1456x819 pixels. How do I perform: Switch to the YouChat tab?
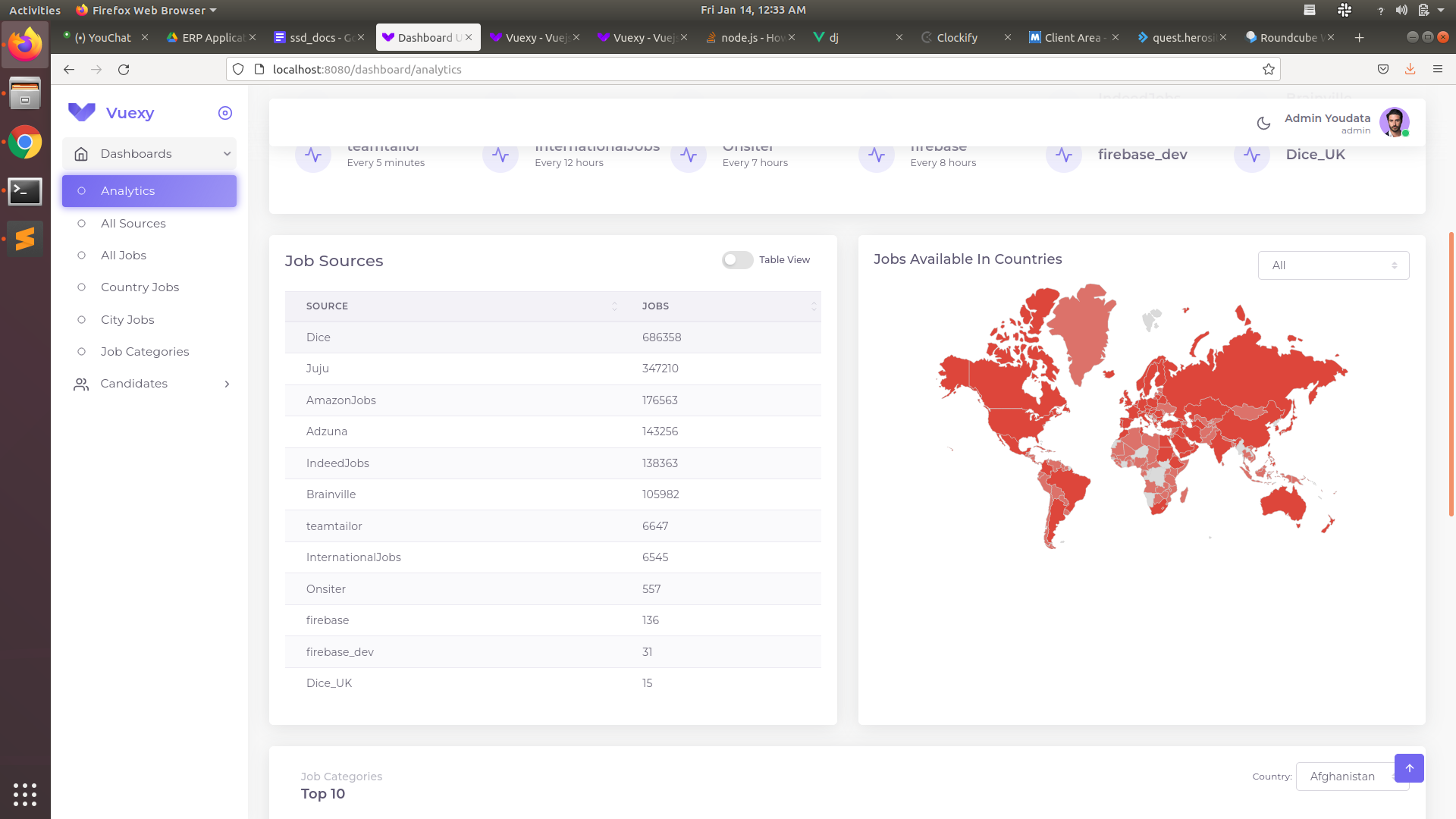click(104, 37)
